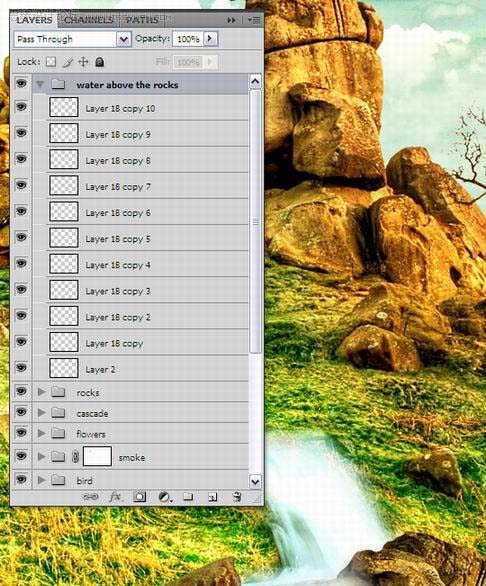Open the Layers panel options menu
486x586 pixels.
254,20
